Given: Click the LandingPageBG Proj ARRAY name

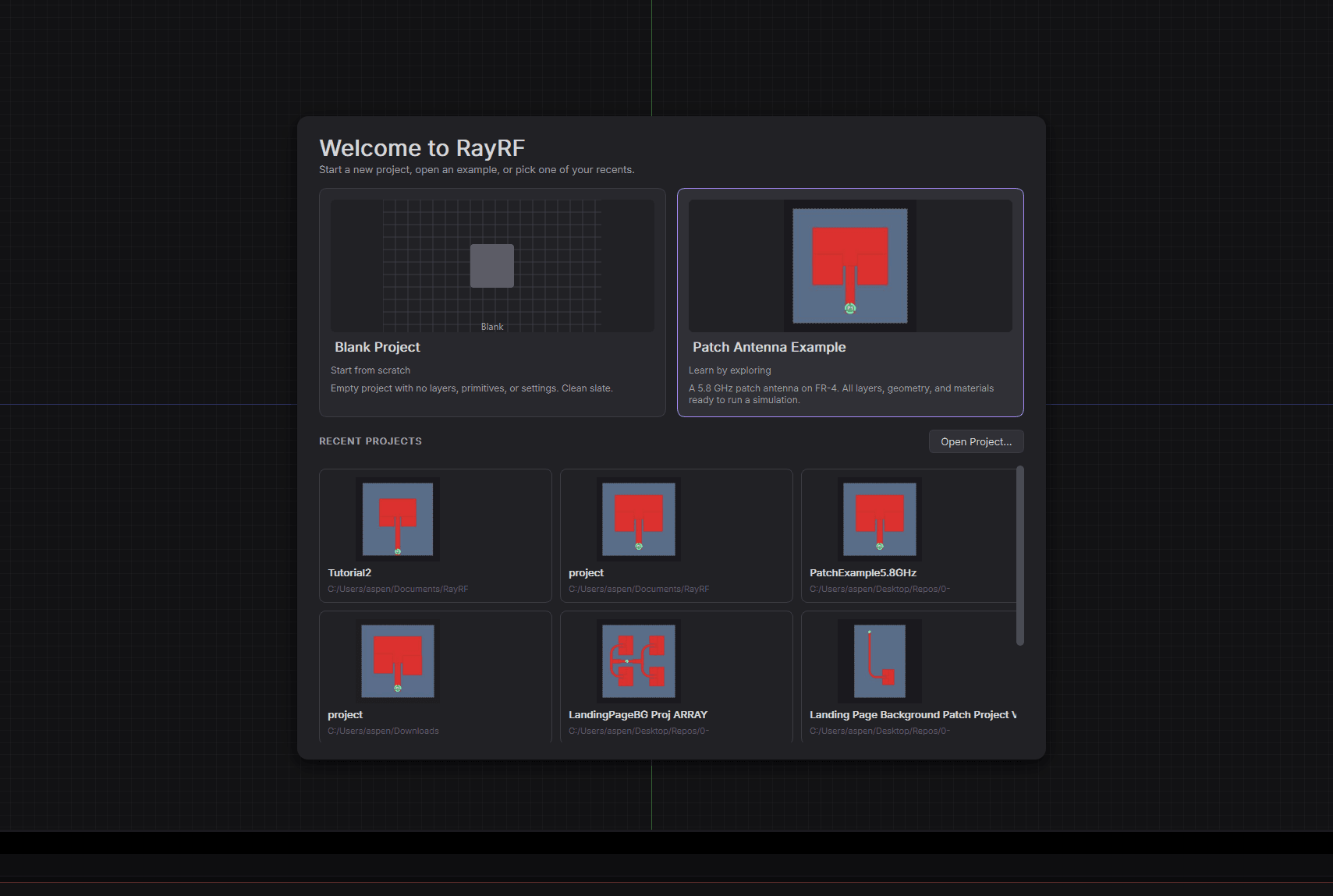Looking at the screenshot, I should 638,714.
